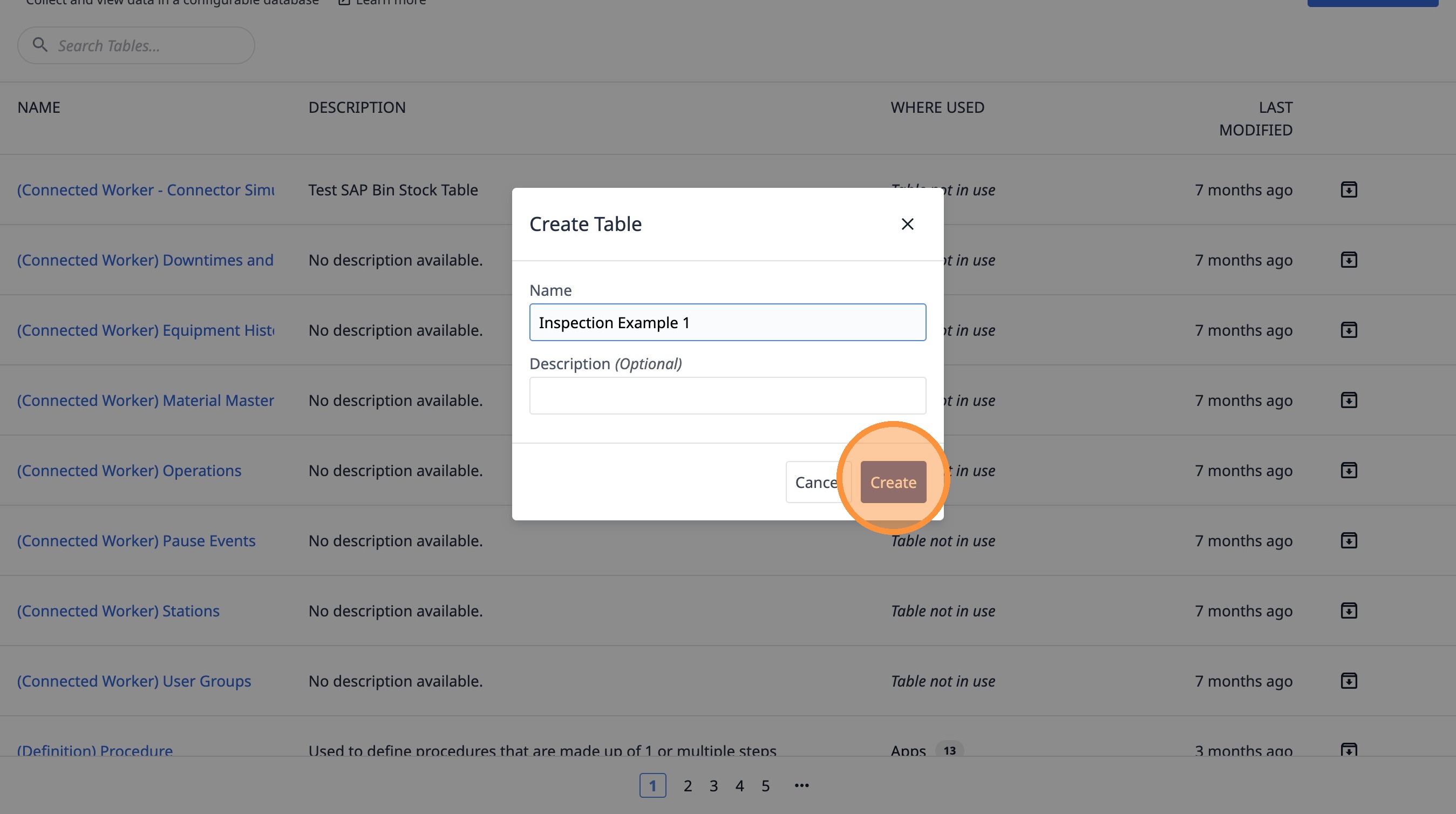
Task: Go to page 2 of tables
Action: (x=688, y=786)
